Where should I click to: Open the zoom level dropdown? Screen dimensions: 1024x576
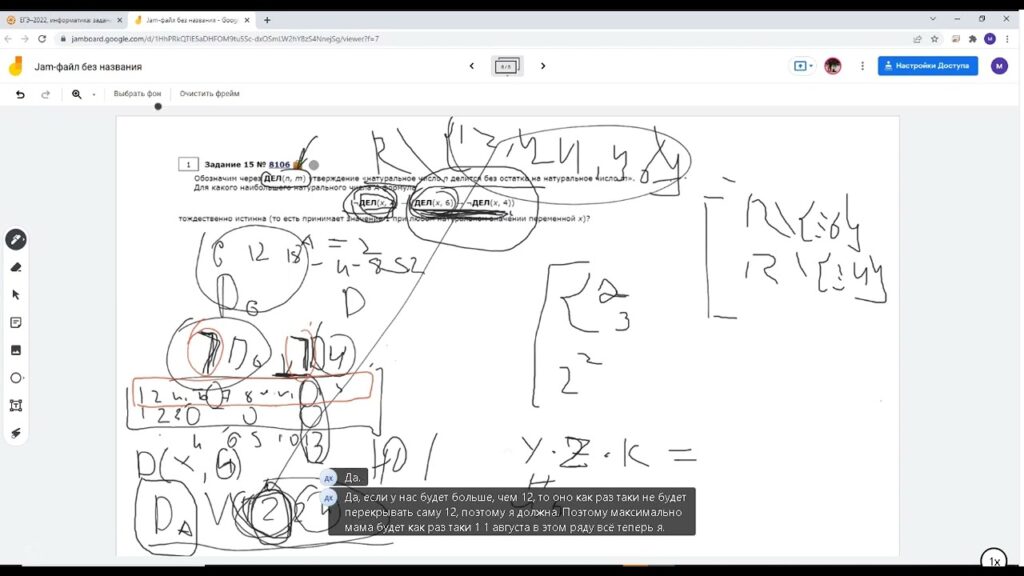(94, 94)
